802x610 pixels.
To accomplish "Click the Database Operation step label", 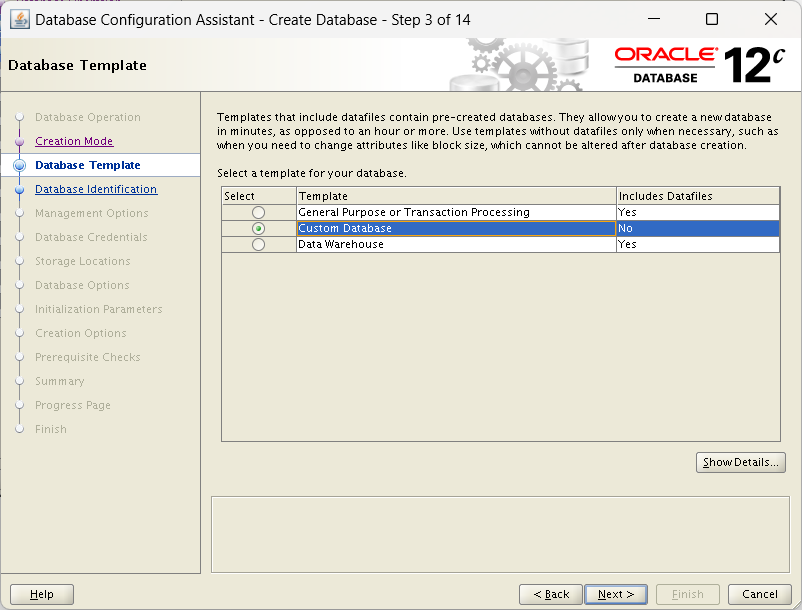I will [87, 117].
